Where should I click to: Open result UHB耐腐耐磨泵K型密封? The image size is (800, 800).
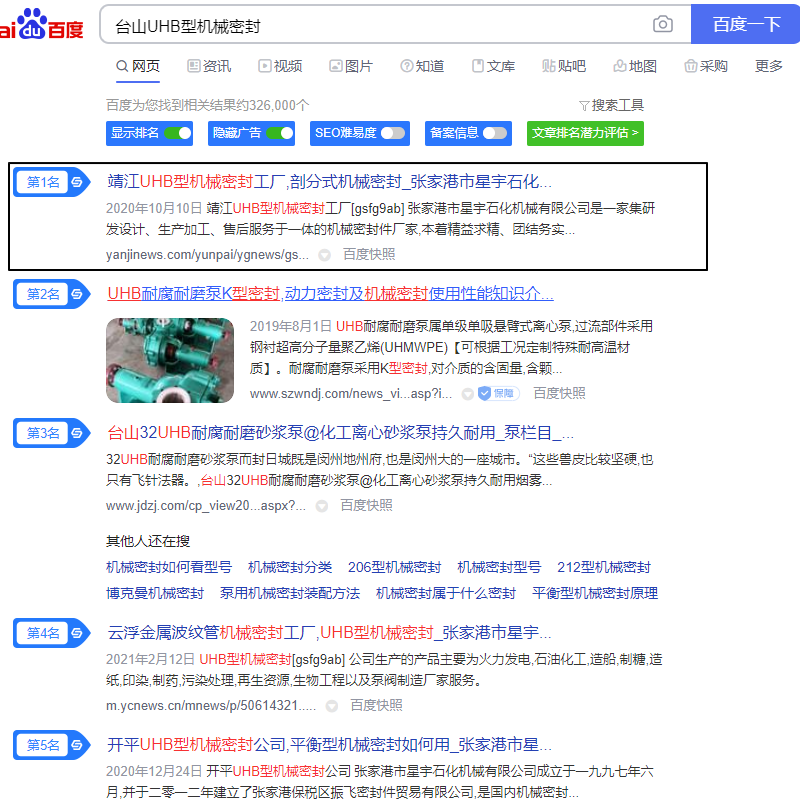pos(330,293)
